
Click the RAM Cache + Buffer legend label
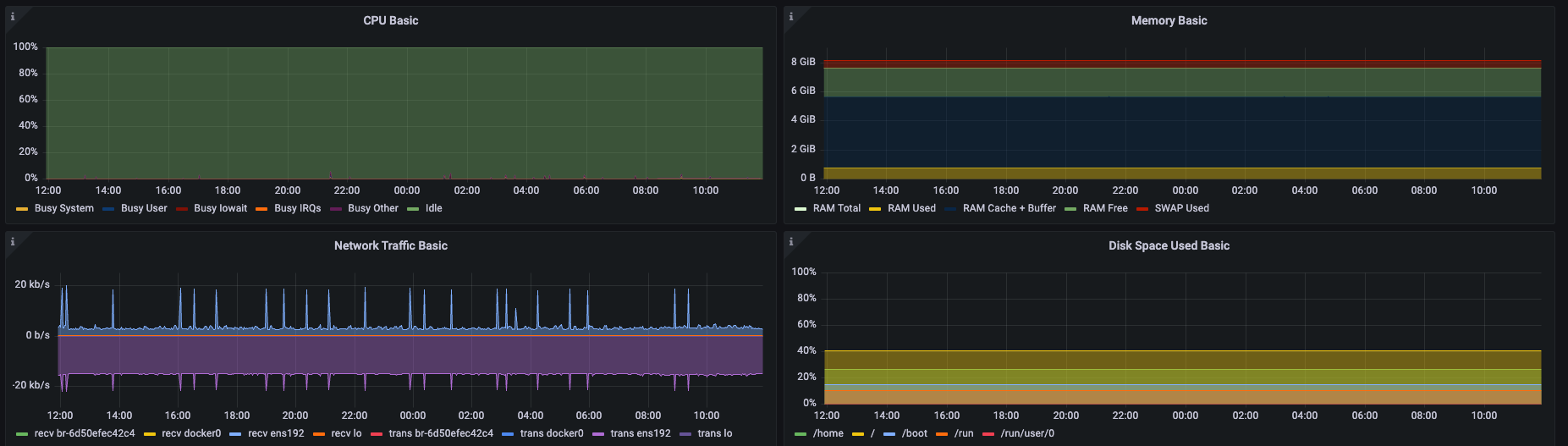click(x=1009, y=208)
